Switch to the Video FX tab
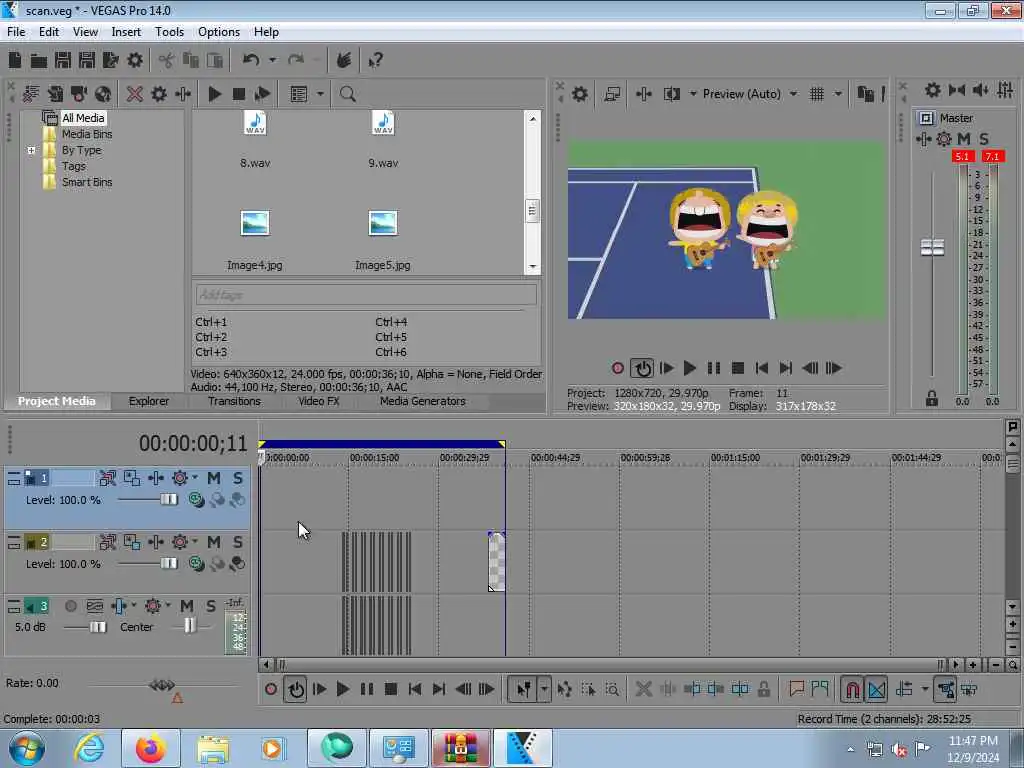The width and height of the screenshot is (1024, 768). point(319,401)
